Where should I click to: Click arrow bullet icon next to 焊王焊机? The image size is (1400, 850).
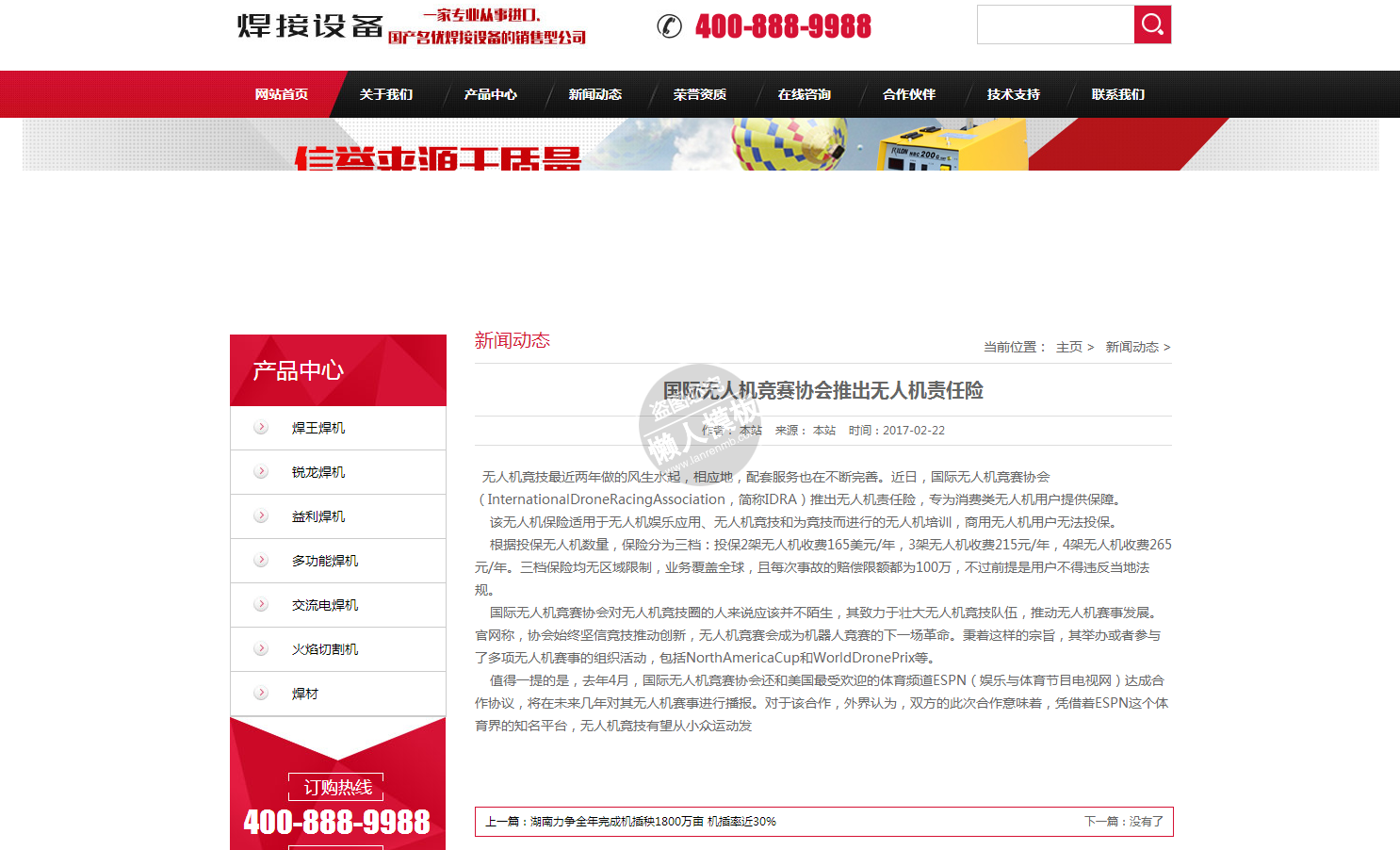pos(261,428)
